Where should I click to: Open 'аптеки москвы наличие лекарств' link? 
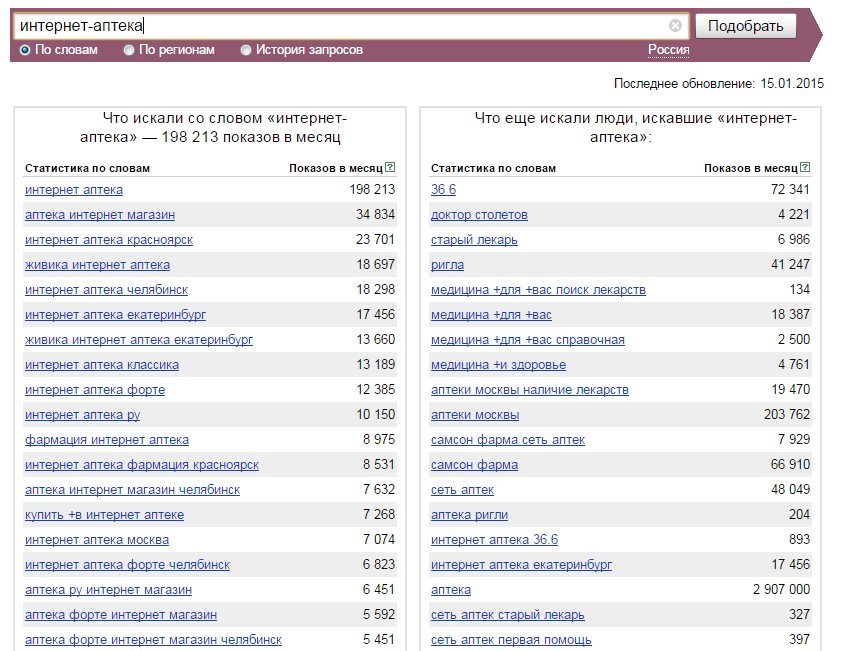(529, 389)
